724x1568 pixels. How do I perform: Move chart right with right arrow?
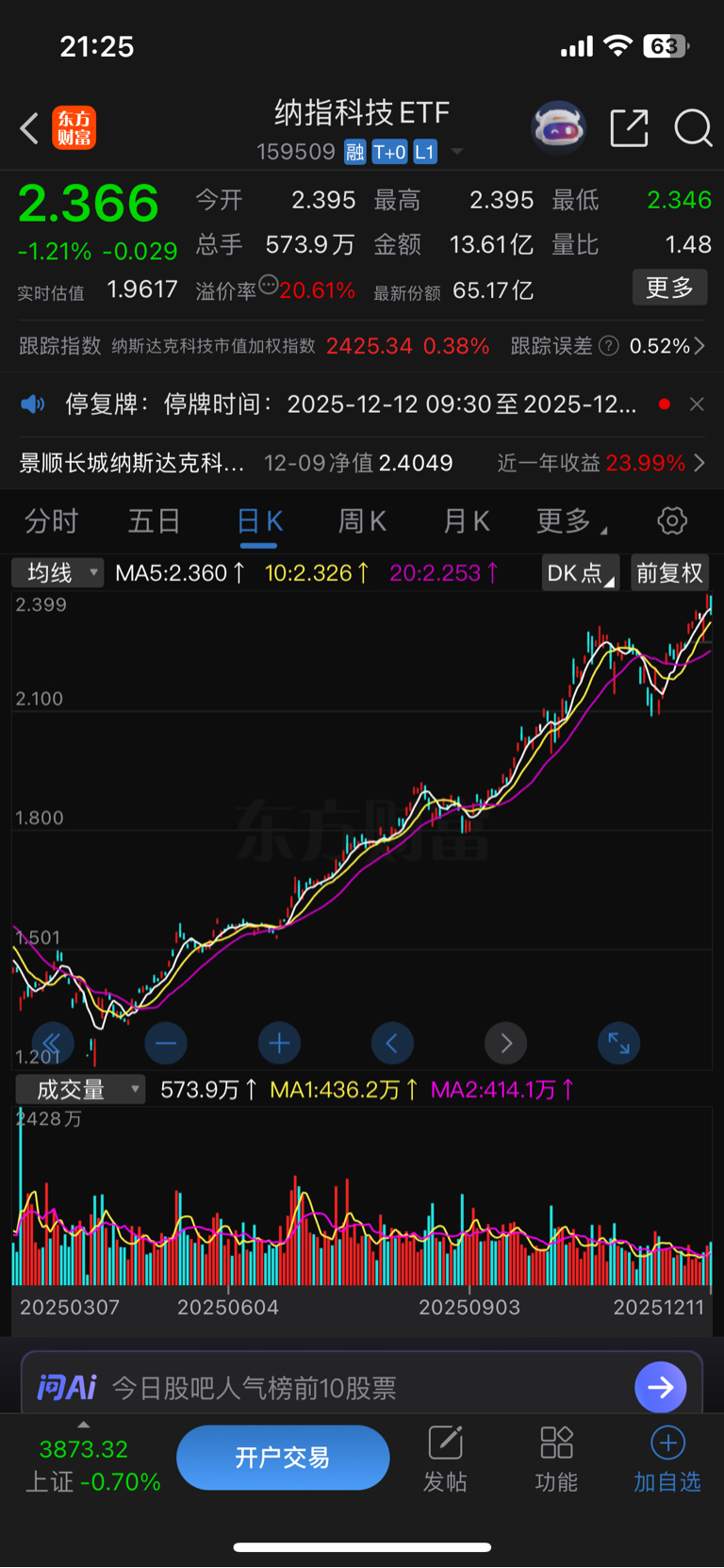coord(505,1043)
